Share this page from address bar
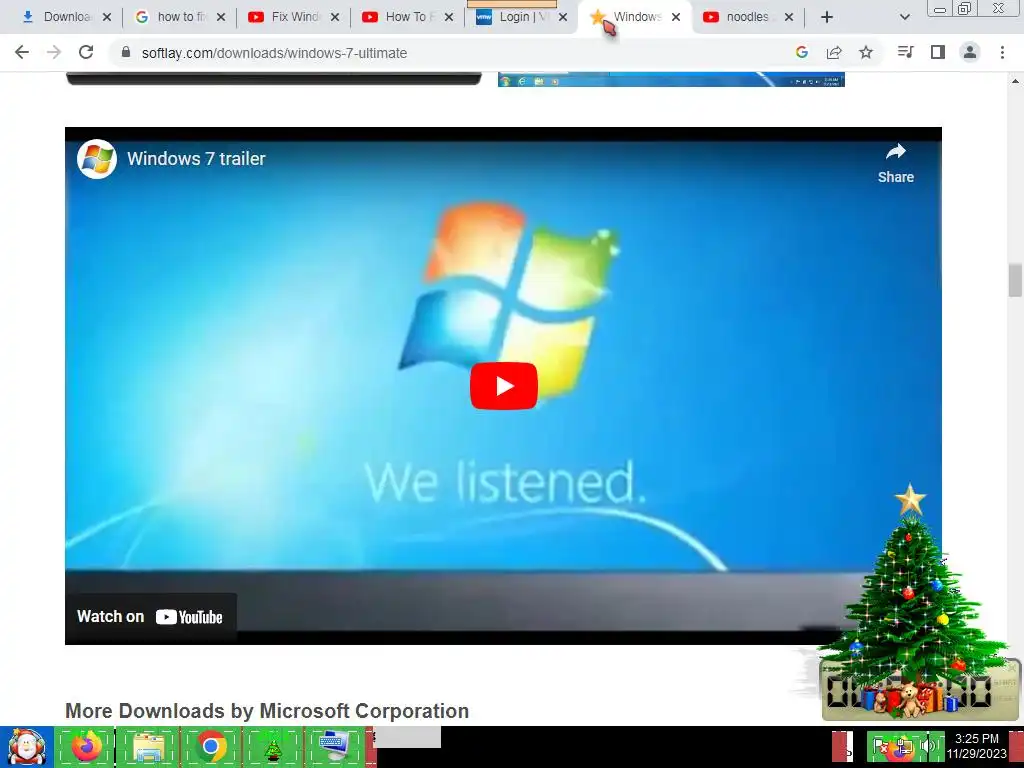 pos(834,53)
